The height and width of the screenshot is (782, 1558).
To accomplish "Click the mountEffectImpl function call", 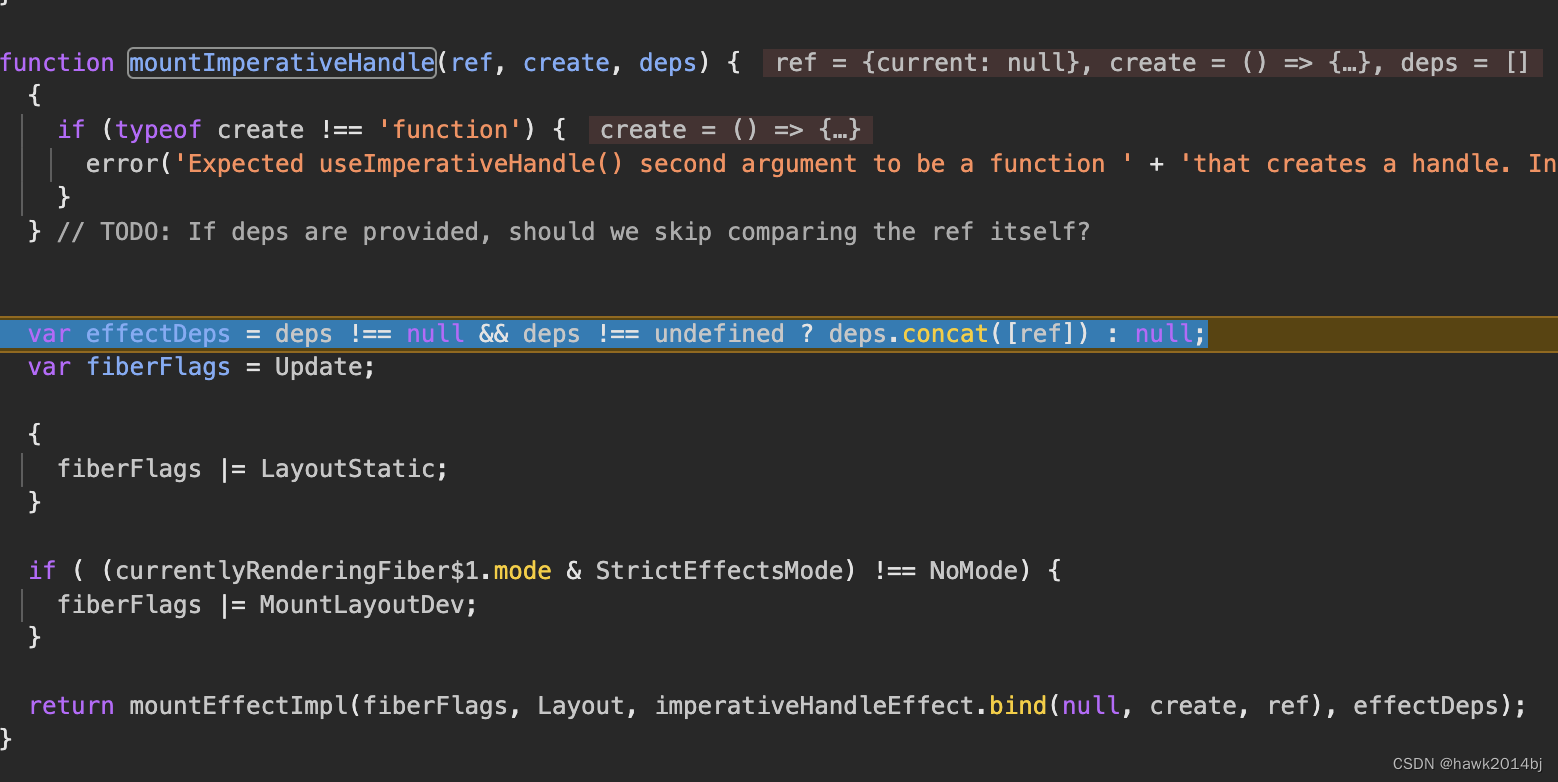I will point(238,706).
